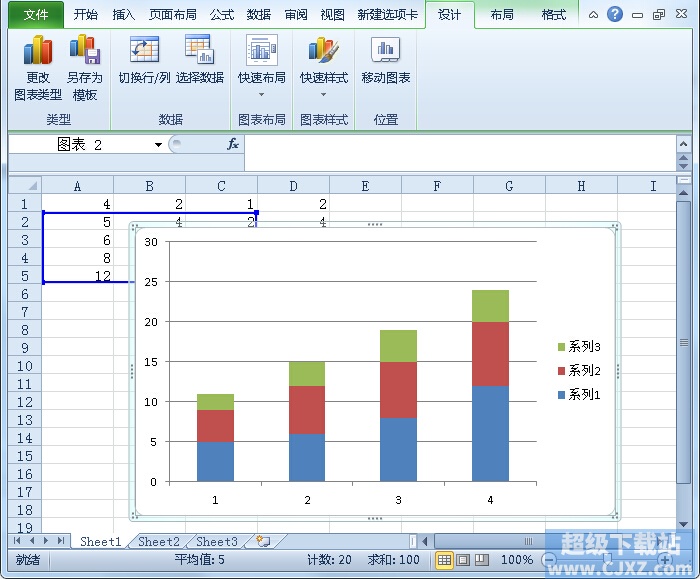
Task: Open the File (文件) menu button
Action: 36,15
